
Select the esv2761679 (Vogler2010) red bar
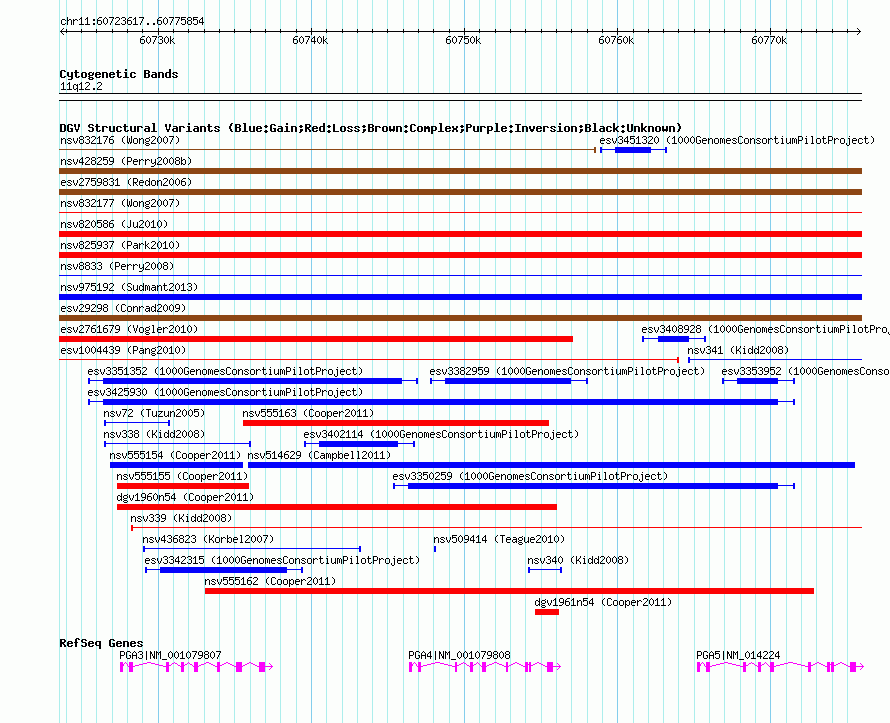(x=316, y=339)
